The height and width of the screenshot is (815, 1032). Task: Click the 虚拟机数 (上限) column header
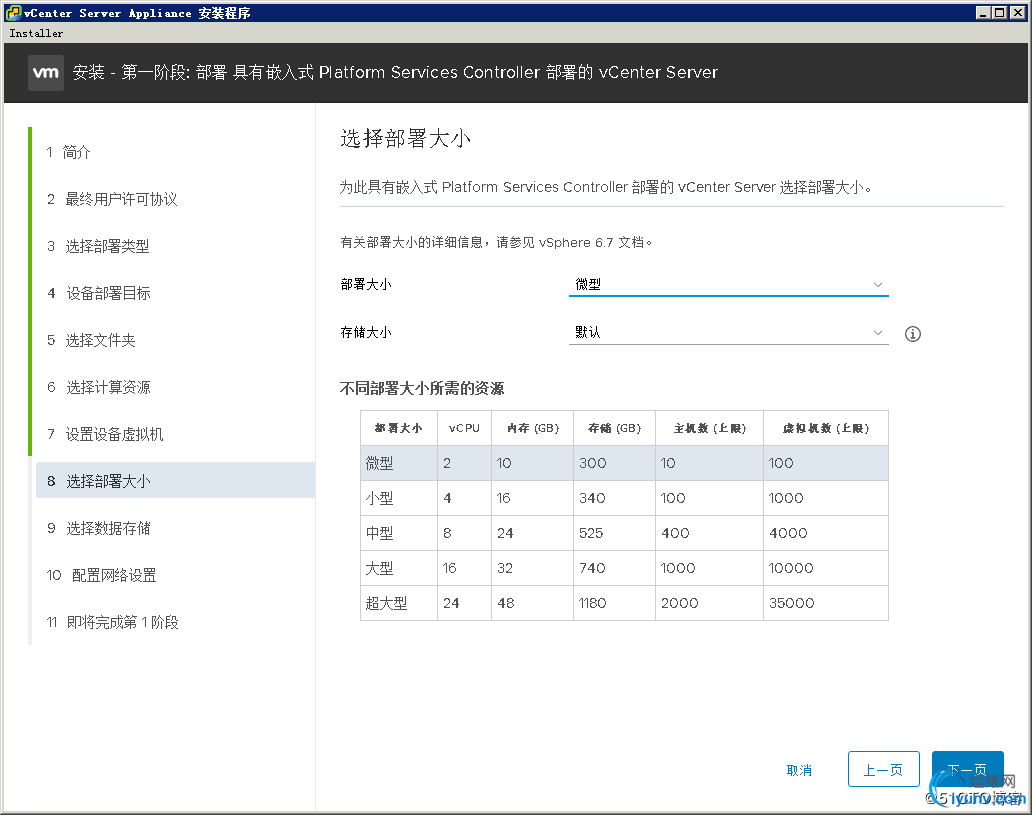pyautogui.click(x=826, y=428)
